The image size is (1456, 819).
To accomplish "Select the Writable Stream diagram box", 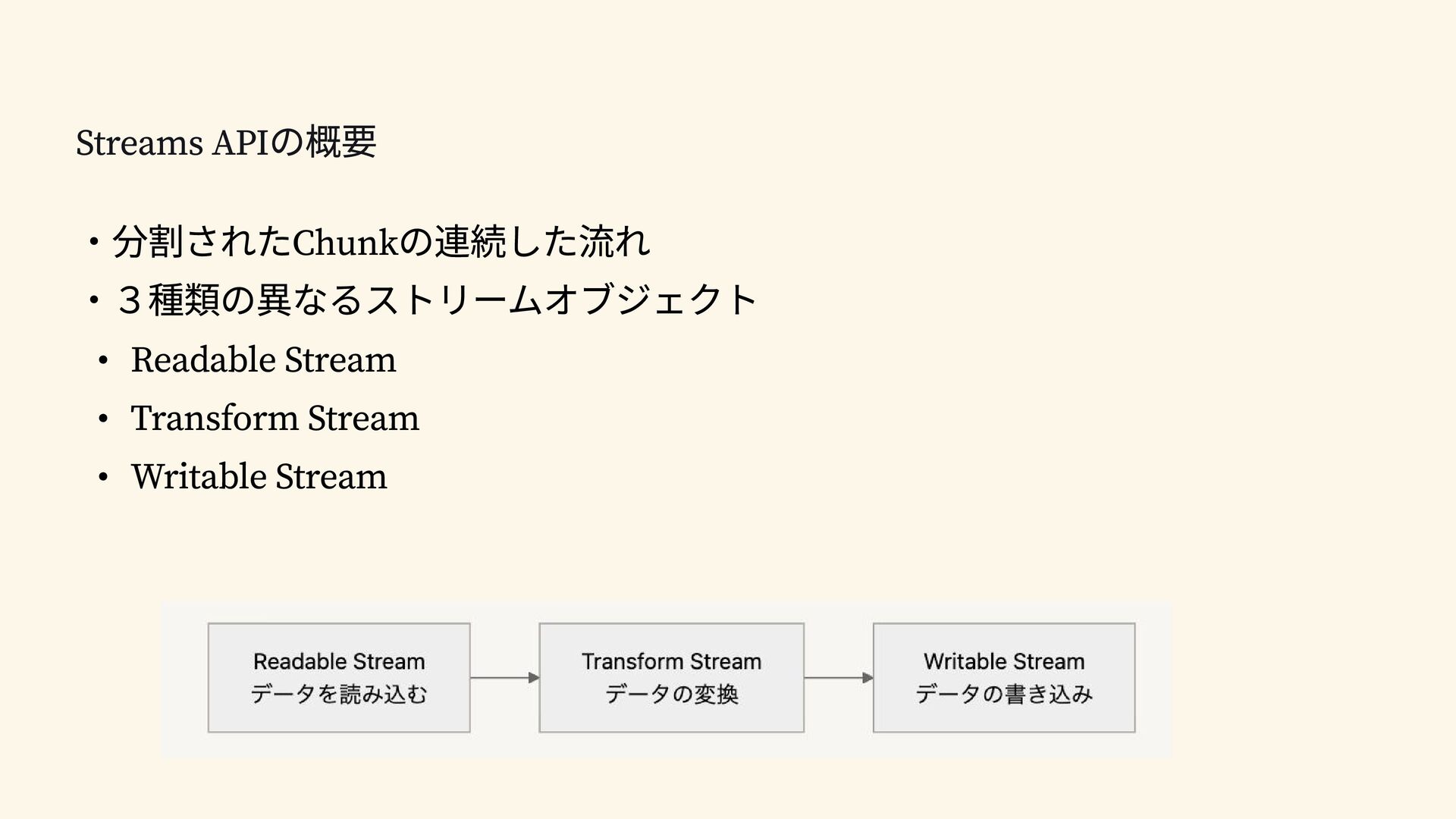I will [1004, 678].
